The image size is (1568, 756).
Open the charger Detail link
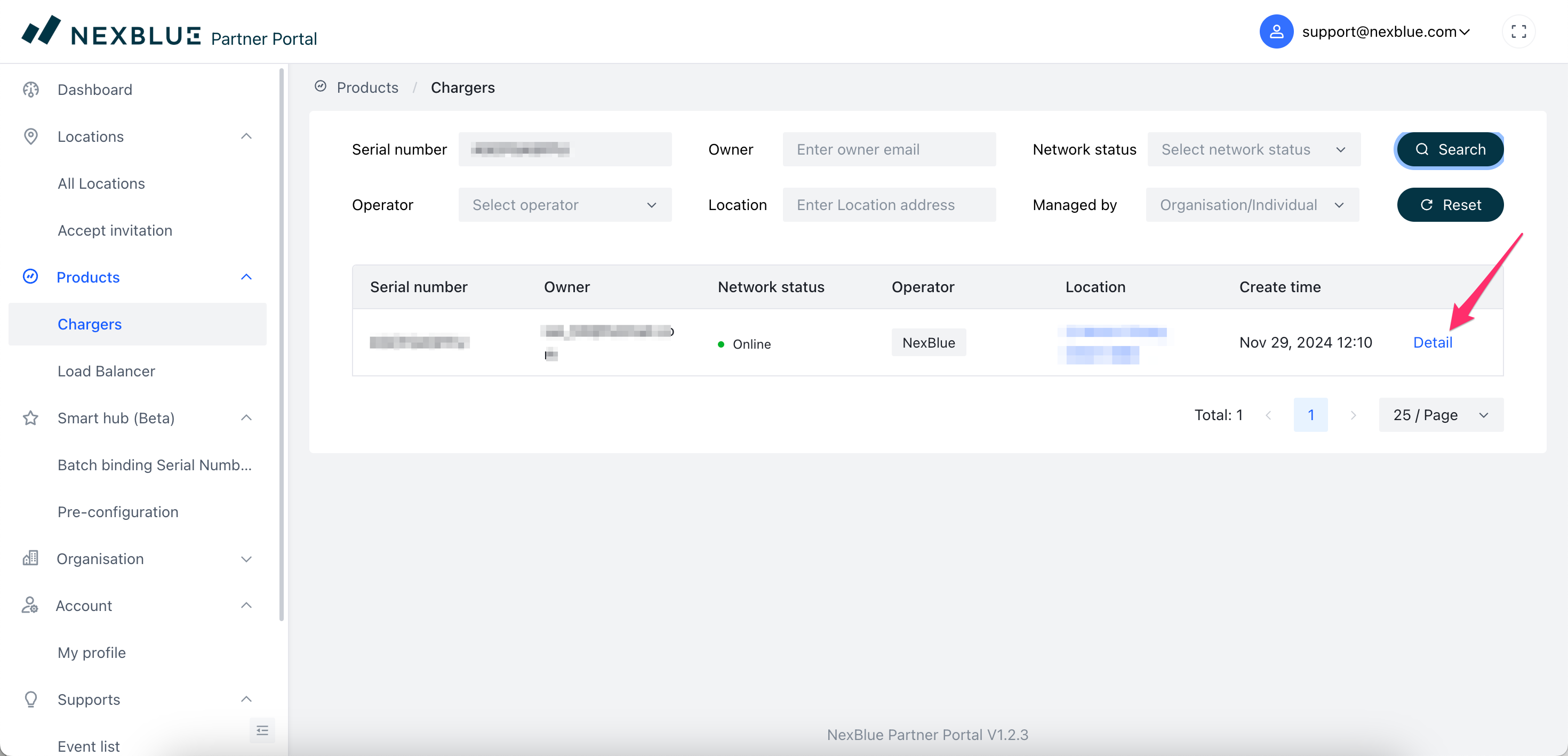pyautogui.click(x=1431, y=343)
